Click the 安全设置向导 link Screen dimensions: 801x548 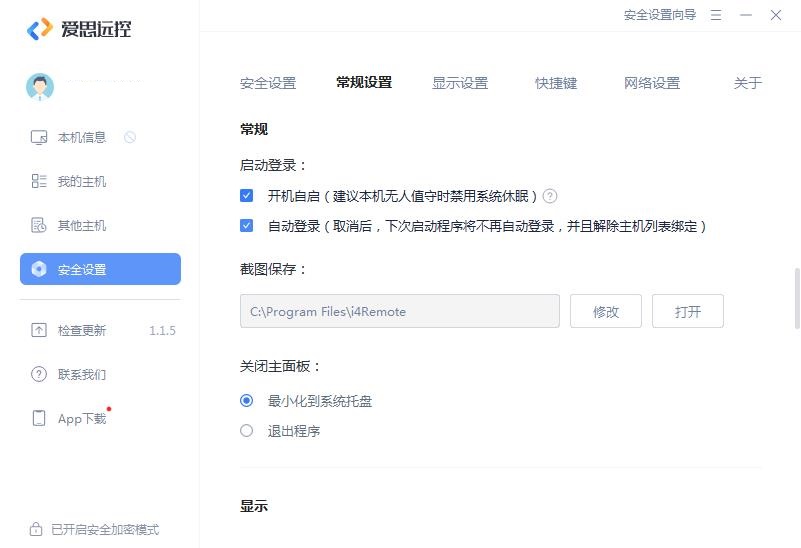click(x=660, y=15)
